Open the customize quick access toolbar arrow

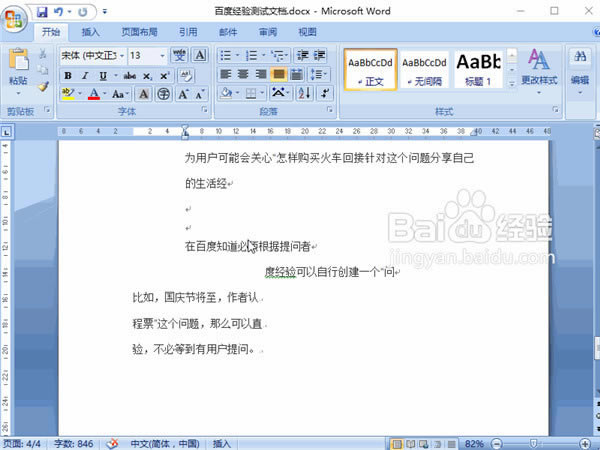pyautogui.click(x=104, y=12)
